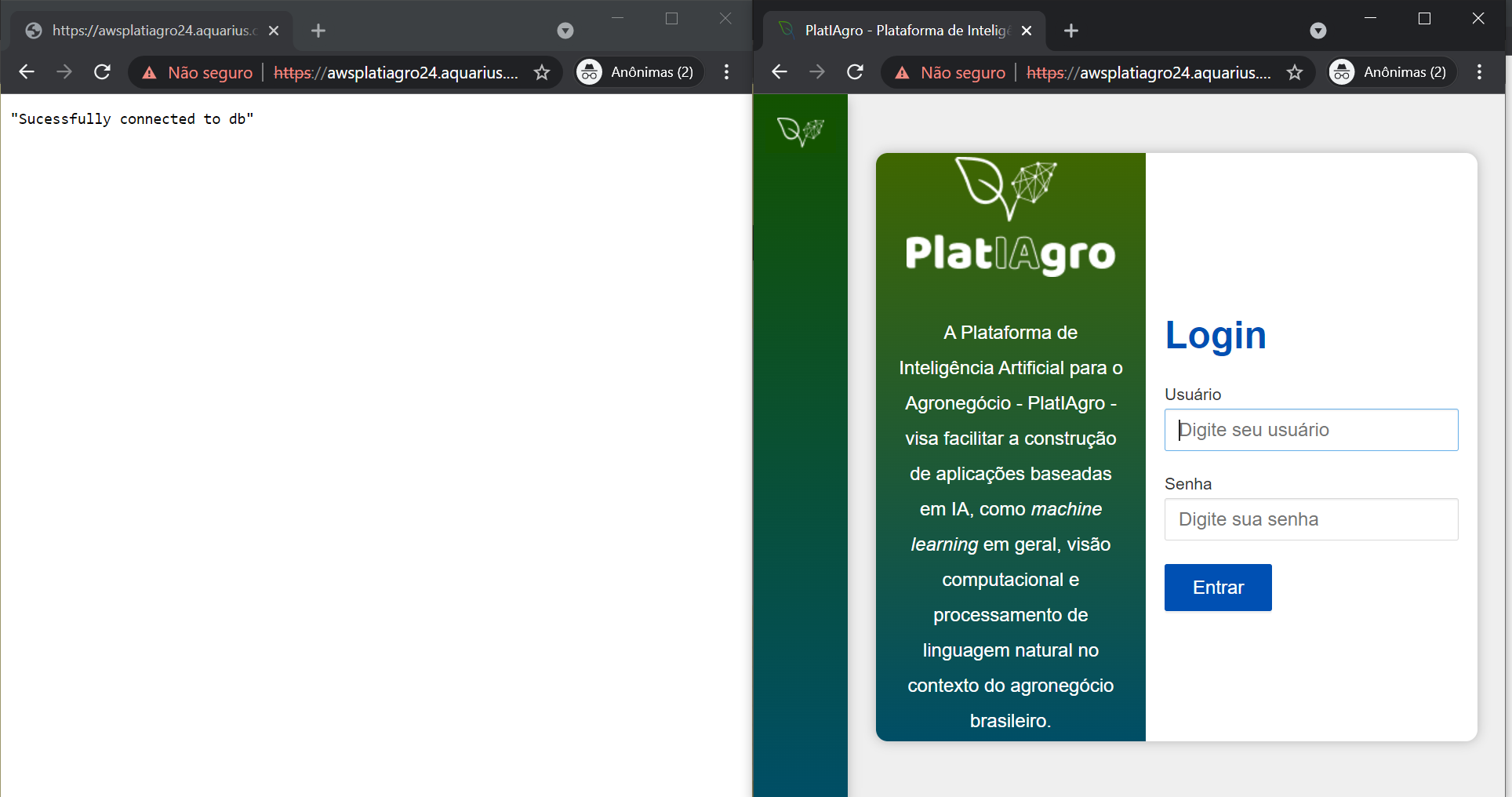
Task: Open Anônimas profile chip in left window
Action: (x=638, y=72)
